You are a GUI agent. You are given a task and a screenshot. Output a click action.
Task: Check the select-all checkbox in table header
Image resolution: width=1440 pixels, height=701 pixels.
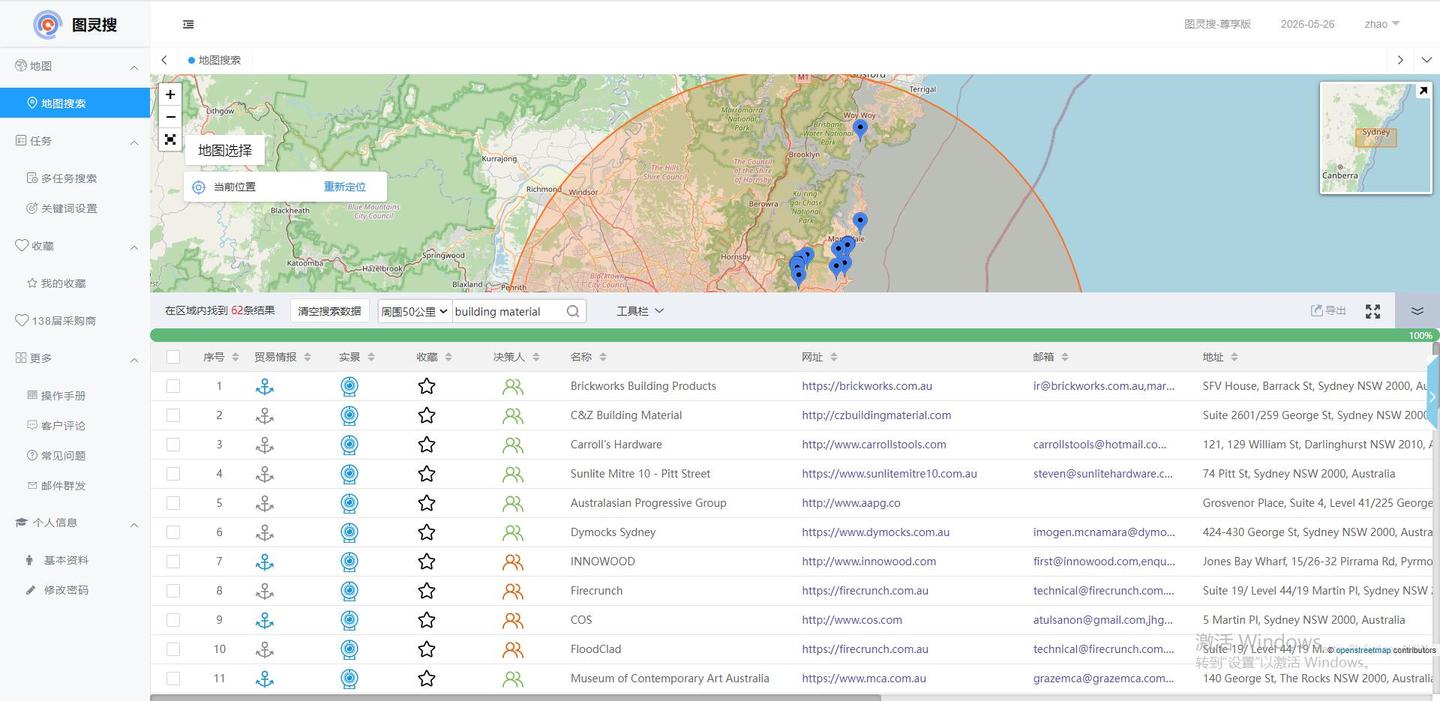173,357
